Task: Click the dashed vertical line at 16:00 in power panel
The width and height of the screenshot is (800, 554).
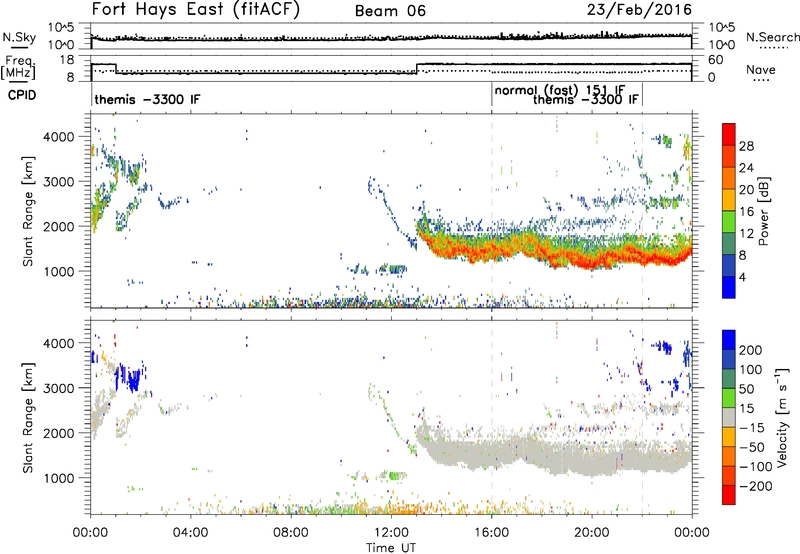Action: pyautogui.click(x=492, y=211)
